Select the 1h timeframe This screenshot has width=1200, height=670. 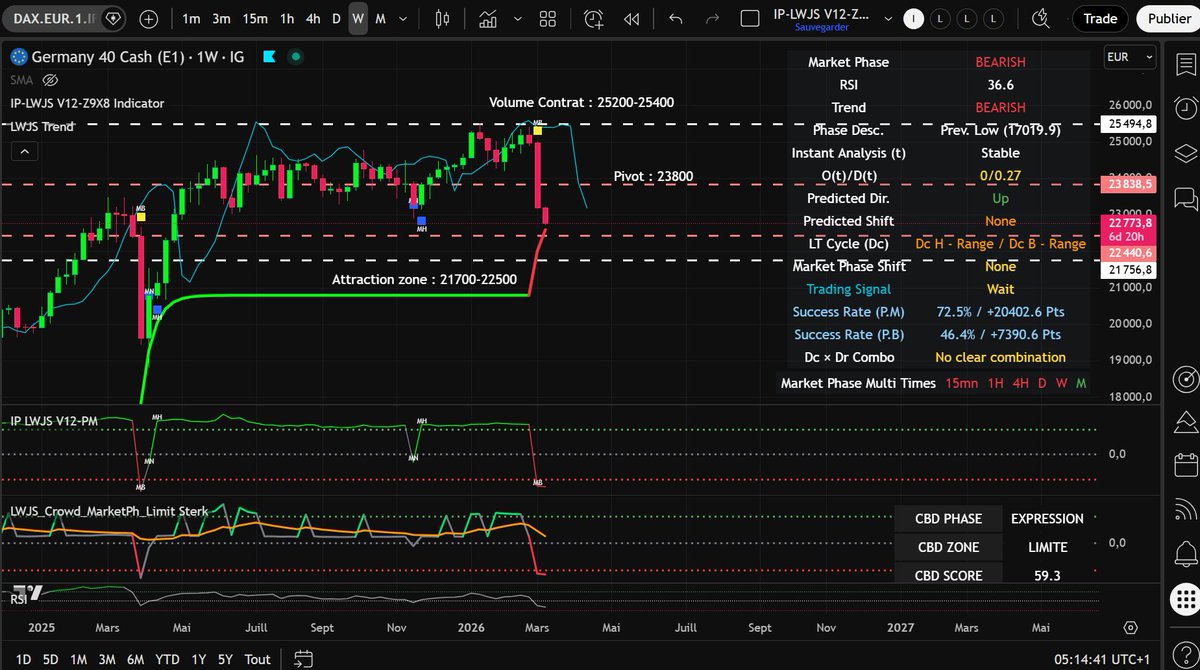point(287,18)
